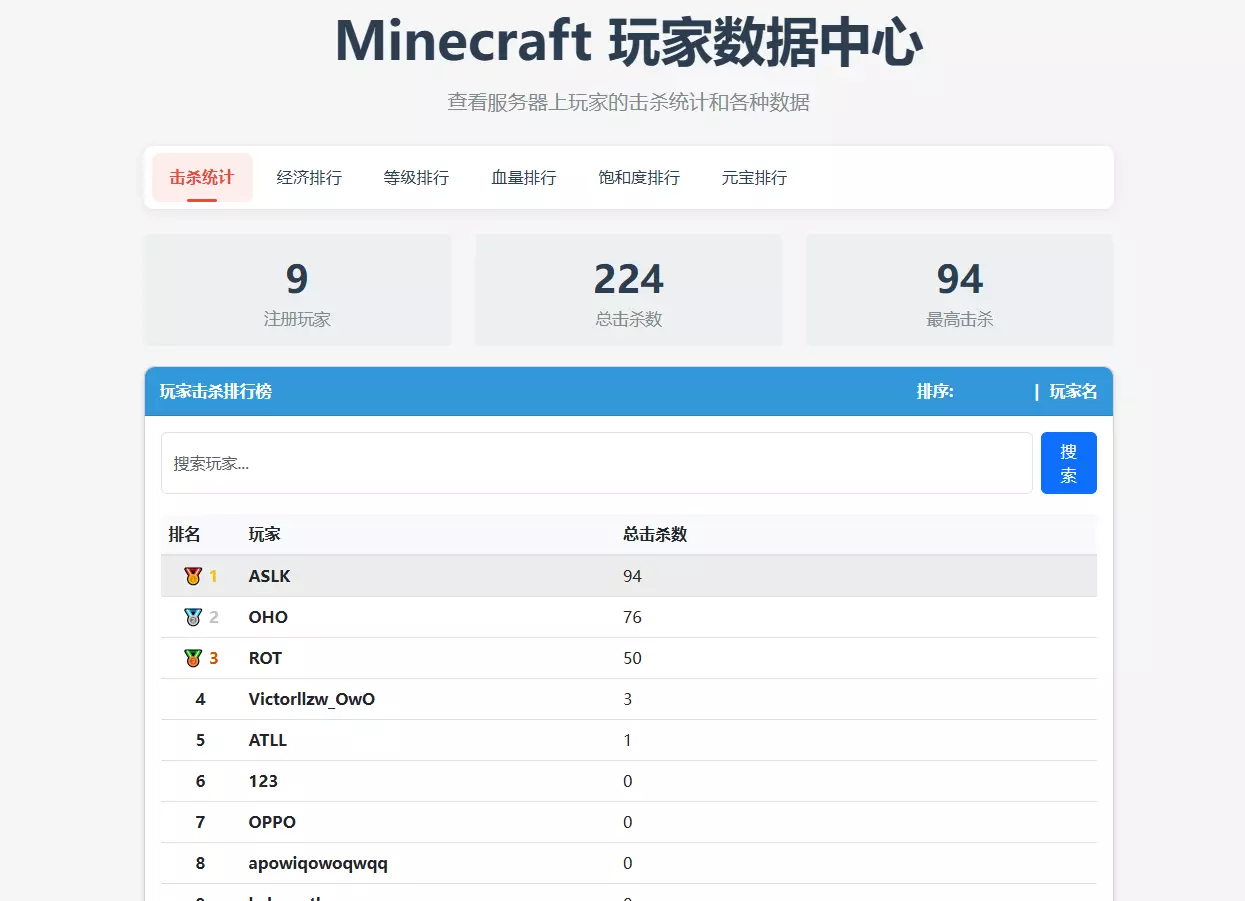Click the Minecraft 玩家数据中心 page title
Screen dimensions: 1245x901
(628, 42)
